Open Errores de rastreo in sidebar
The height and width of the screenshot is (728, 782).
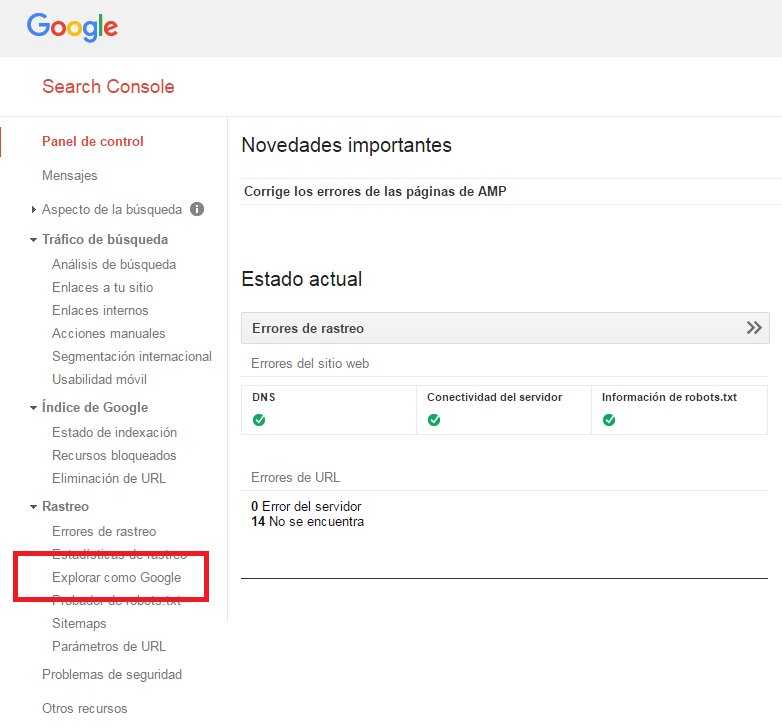click(104, 532)
